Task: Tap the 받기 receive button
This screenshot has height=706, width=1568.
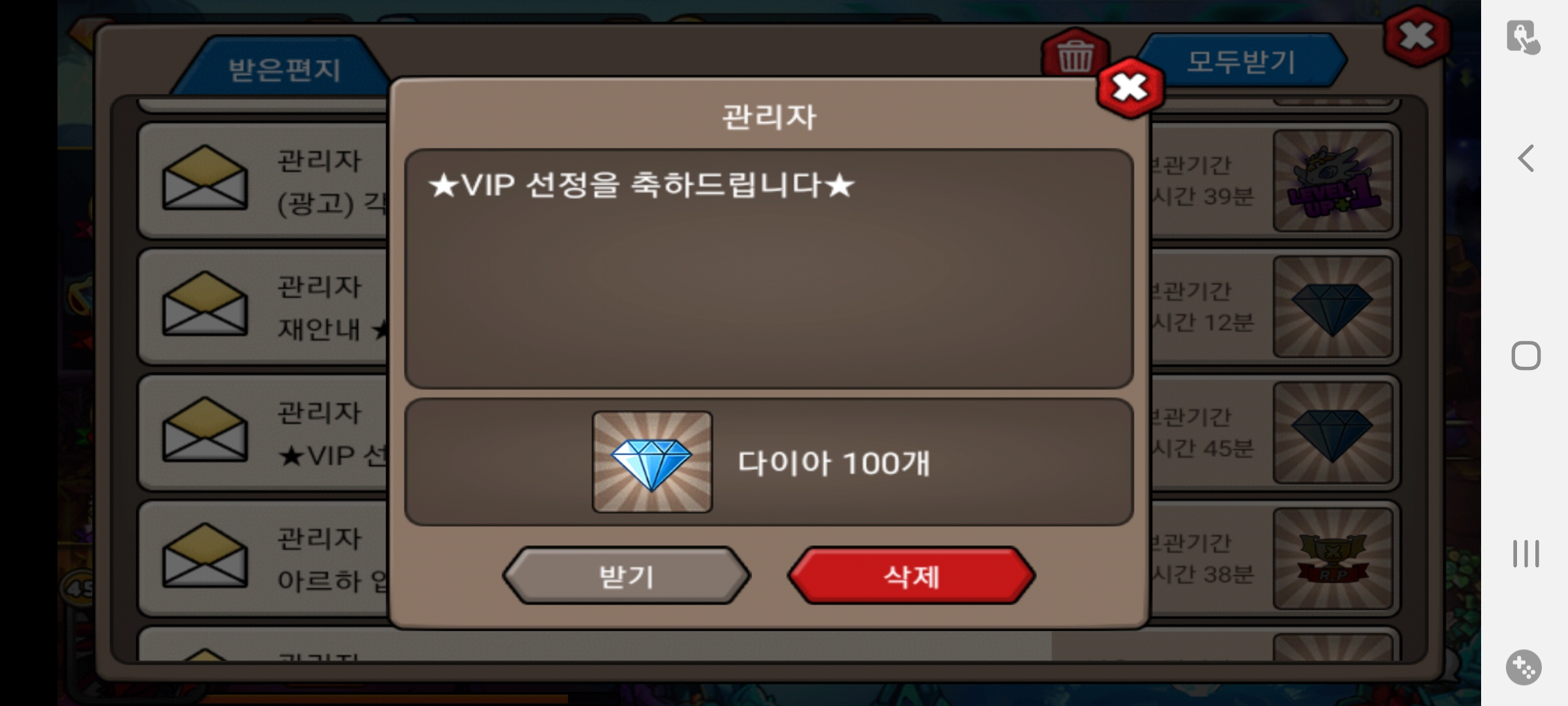Action: (x=627, y=575)
